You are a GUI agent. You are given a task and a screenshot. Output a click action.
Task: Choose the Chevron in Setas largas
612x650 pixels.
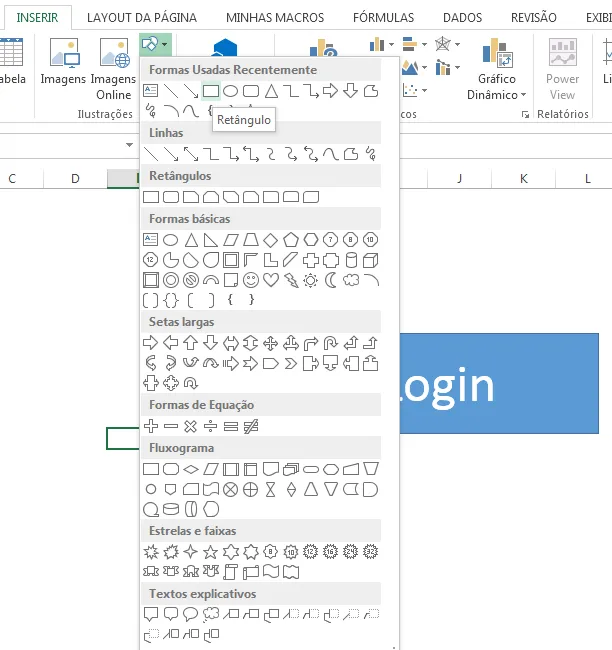(291, 364)
